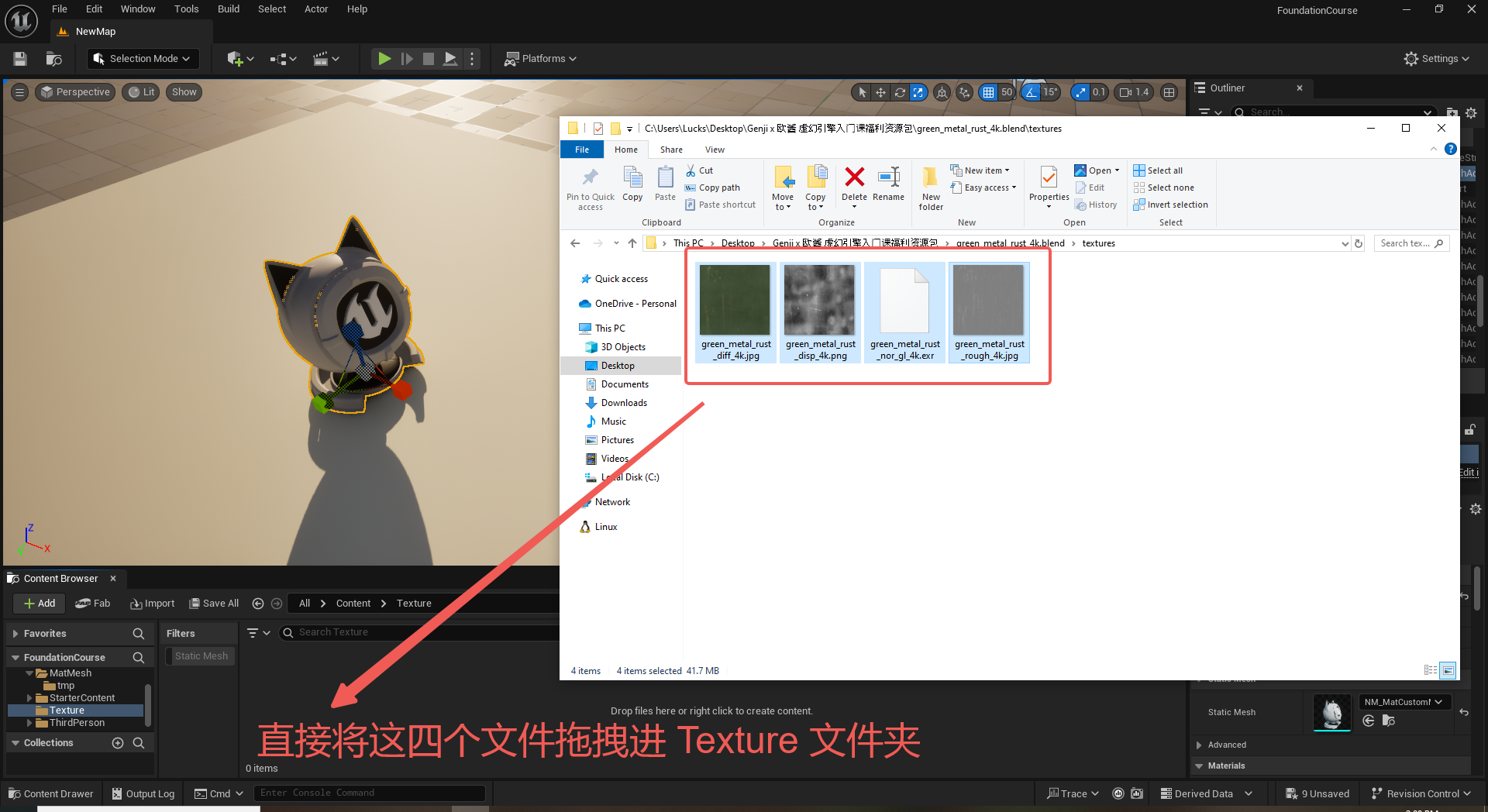Collapse the FoundationCourse tree section

click(15, 658)
